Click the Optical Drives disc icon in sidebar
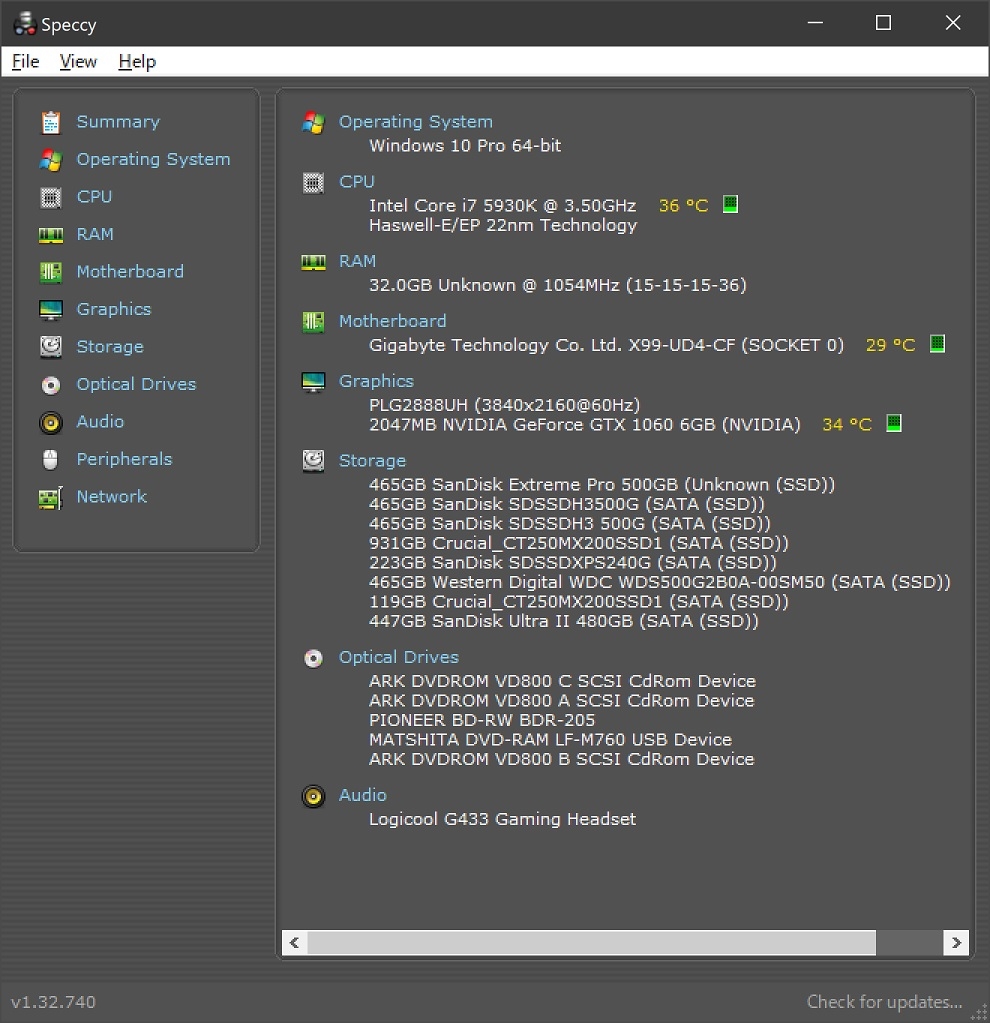The image size is (990, 1023). click(x=50, y=385)
